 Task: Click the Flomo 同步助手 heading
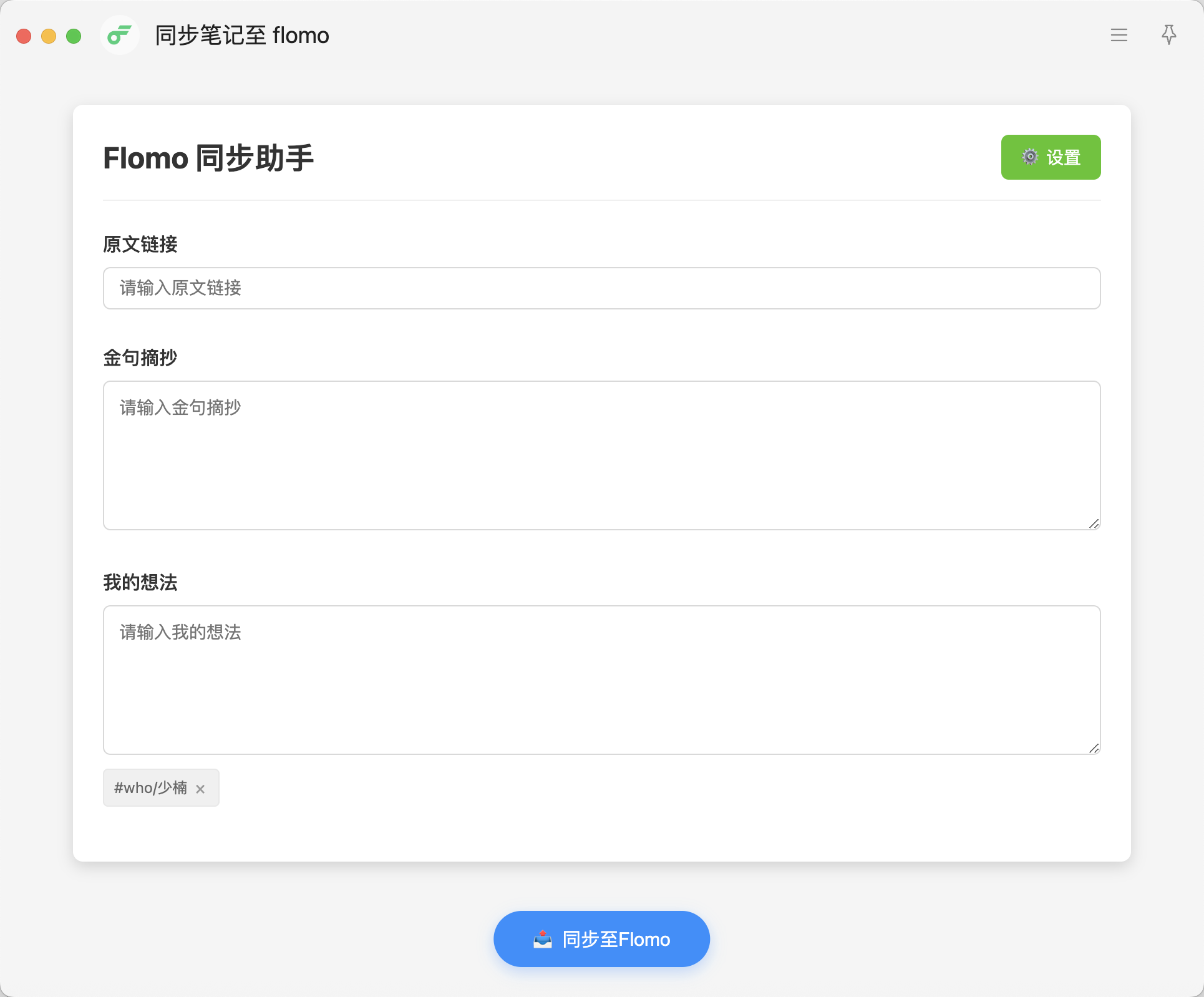pos(208,158)
